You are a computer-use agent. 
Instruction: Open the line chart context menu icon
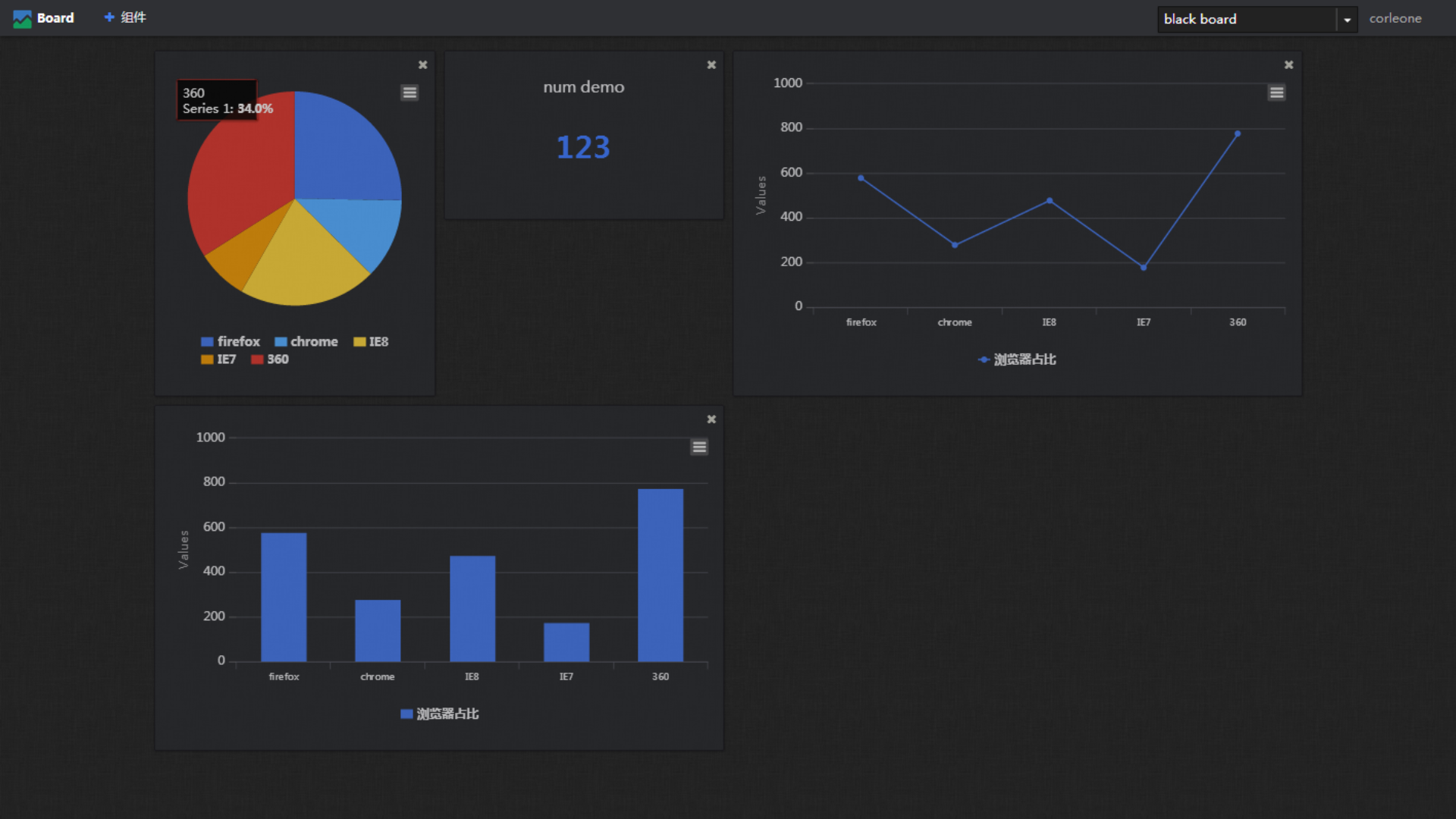[1276, 93]
